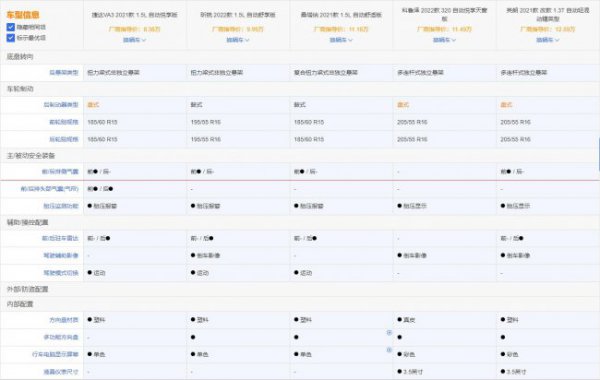Click 捷达VA3 steering wheel material 塑料 cell
Image resolution: width=600 pixels, height=380 pixels.
[x=96, y=320]
